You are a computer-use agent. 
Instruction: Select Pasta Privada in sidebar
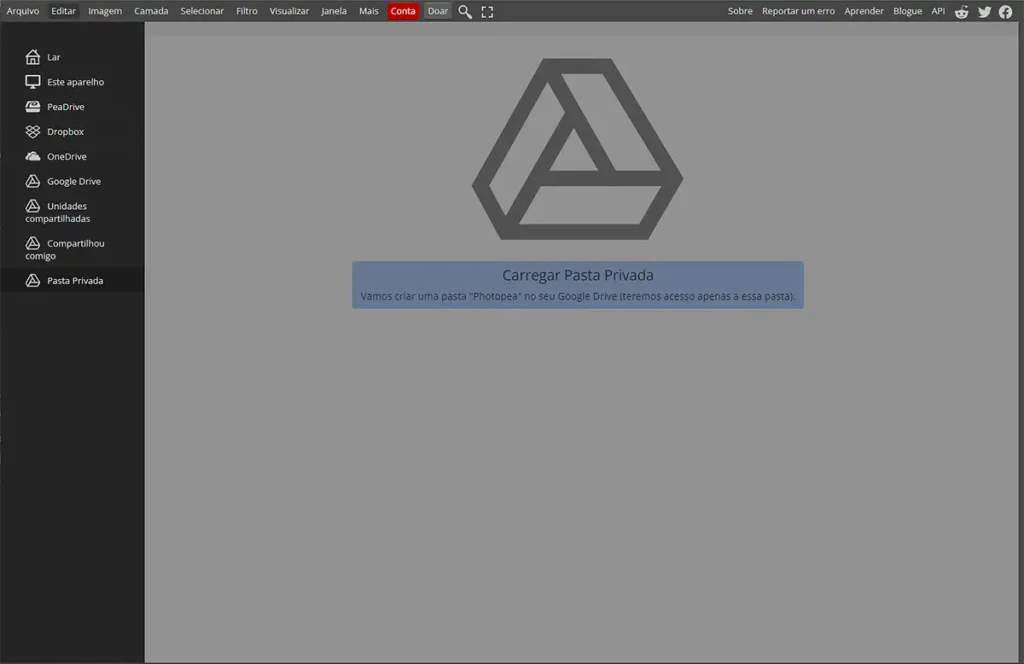pyautogui.click(x=72, y=281)
